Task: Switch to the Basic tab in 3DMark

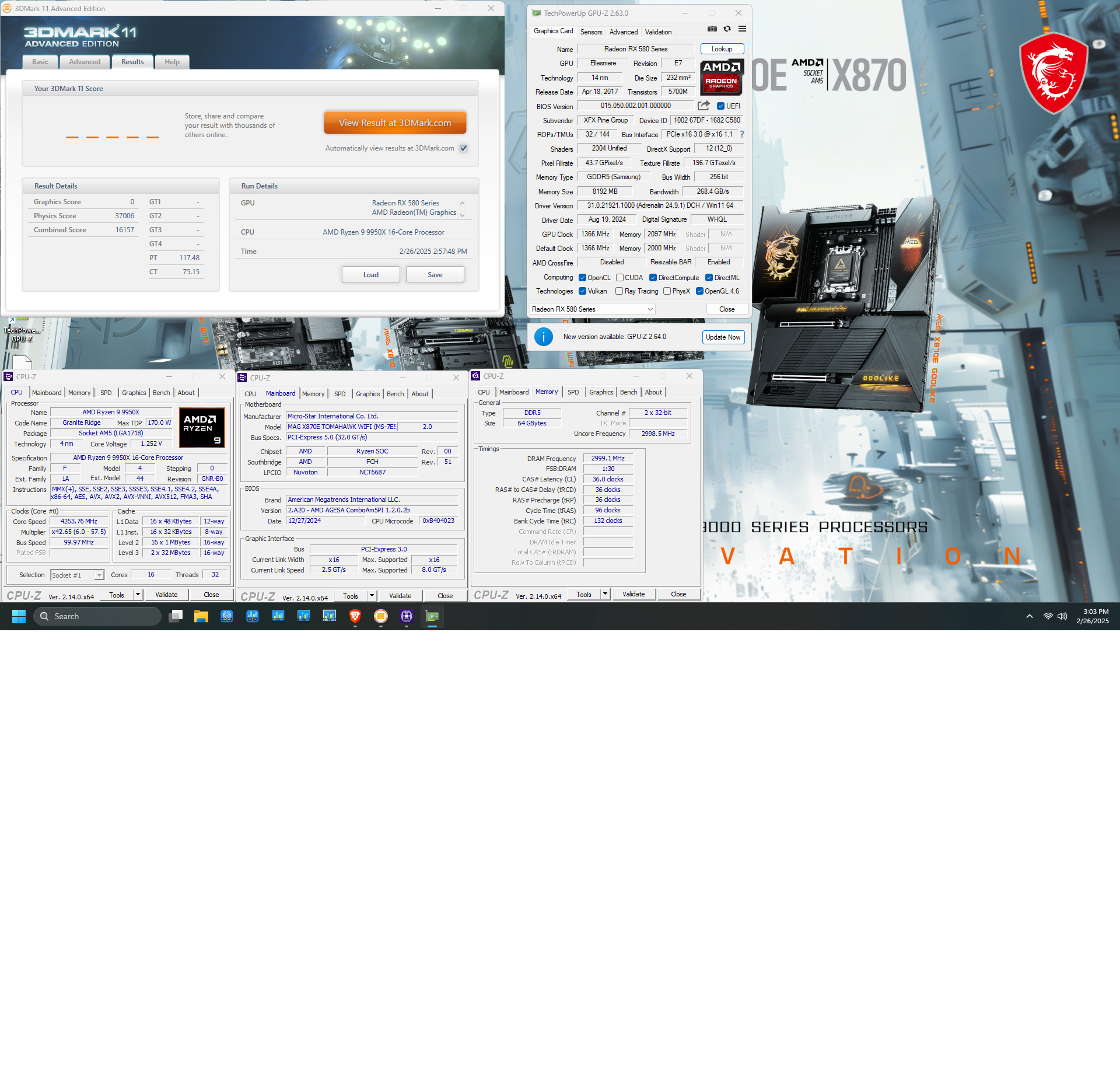Action: (40, 62)
